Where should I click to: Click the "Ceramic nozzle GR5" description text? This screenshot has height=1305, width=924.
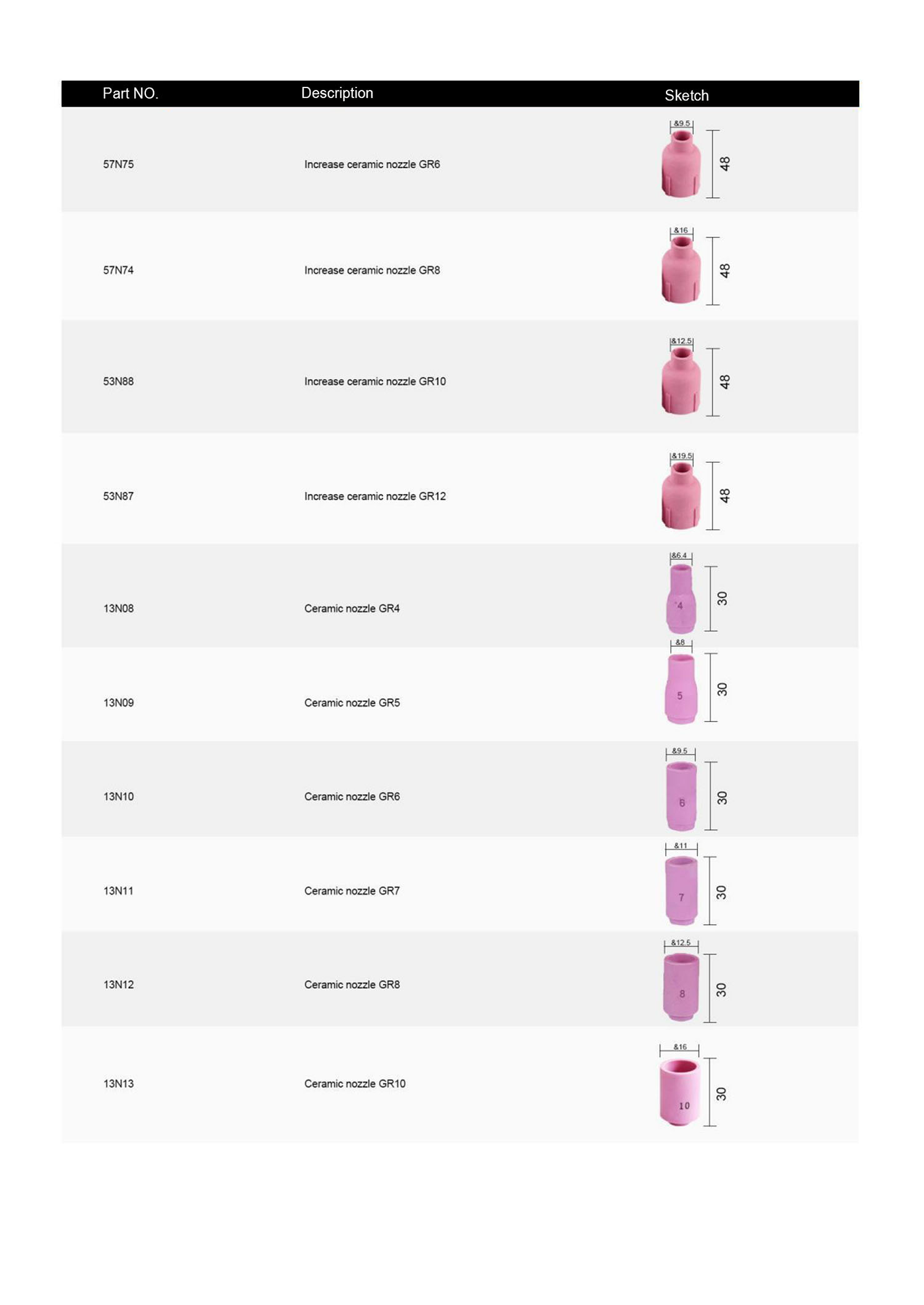coord(352,703)
